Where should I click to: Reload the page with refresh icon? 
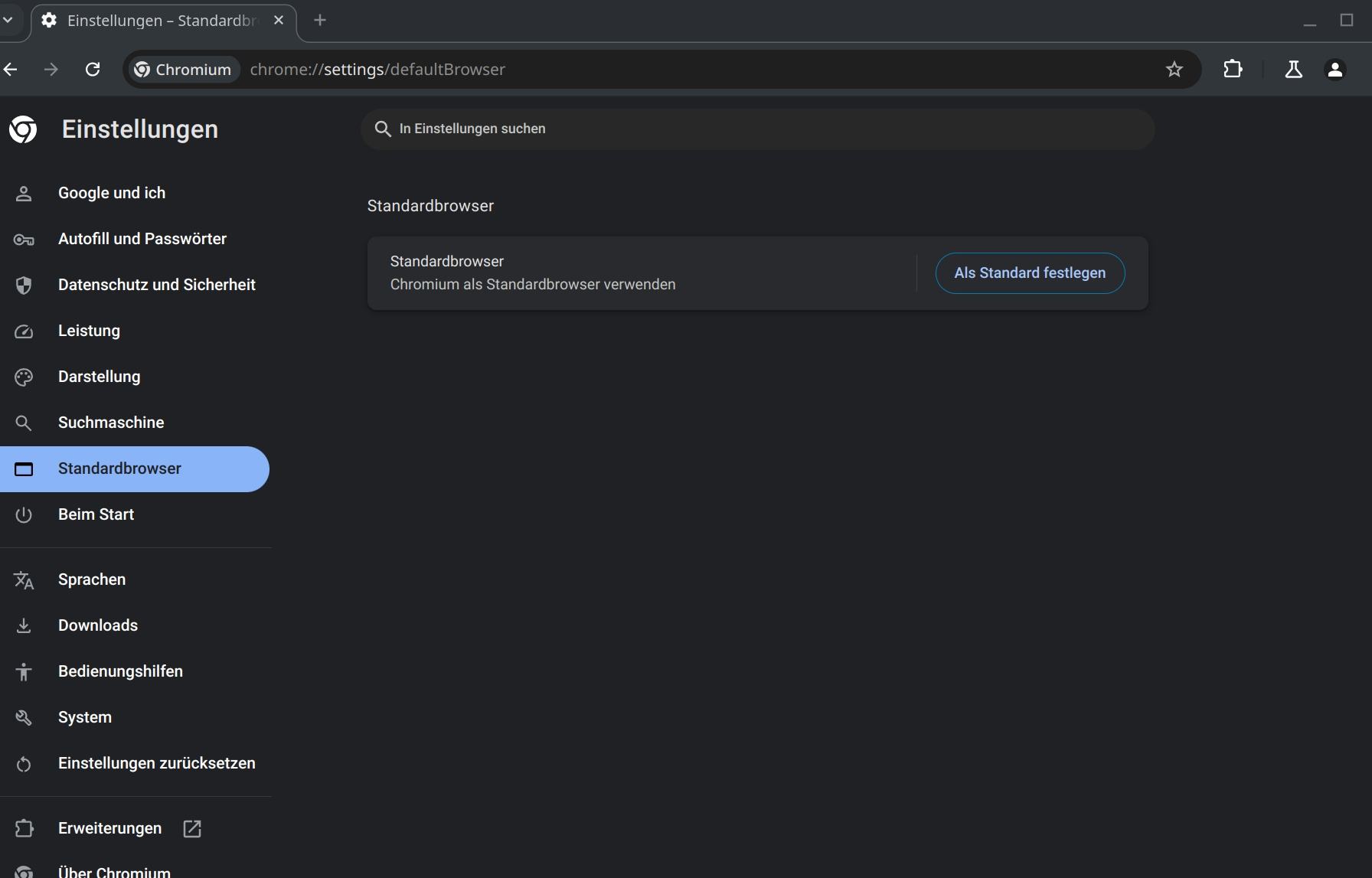point(93,70)
